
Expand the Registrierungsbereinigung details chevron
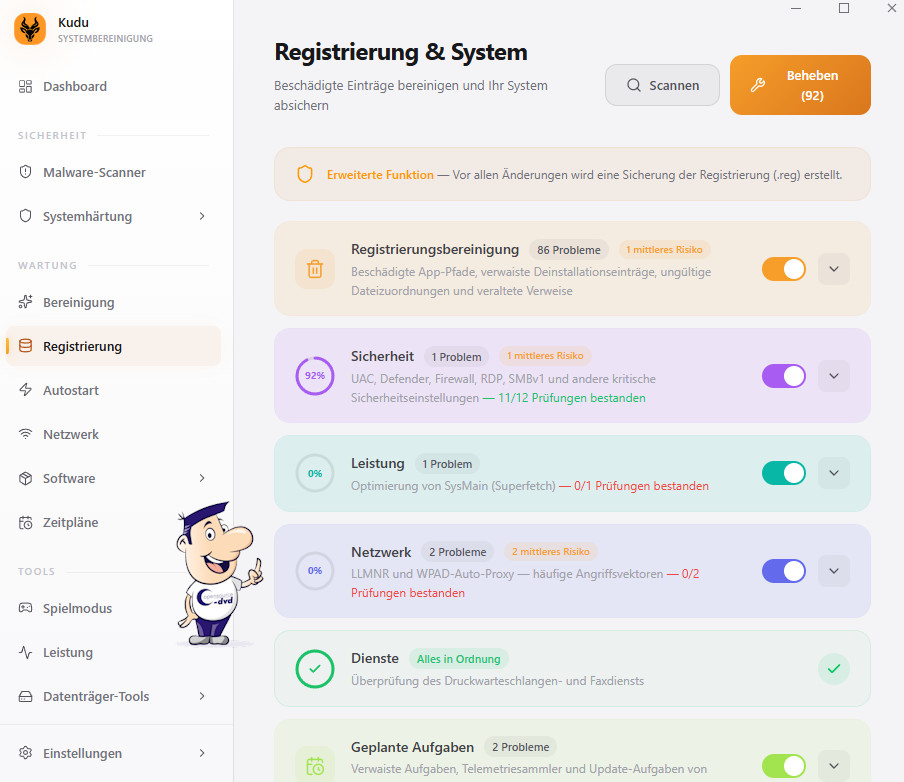(834, 269)
